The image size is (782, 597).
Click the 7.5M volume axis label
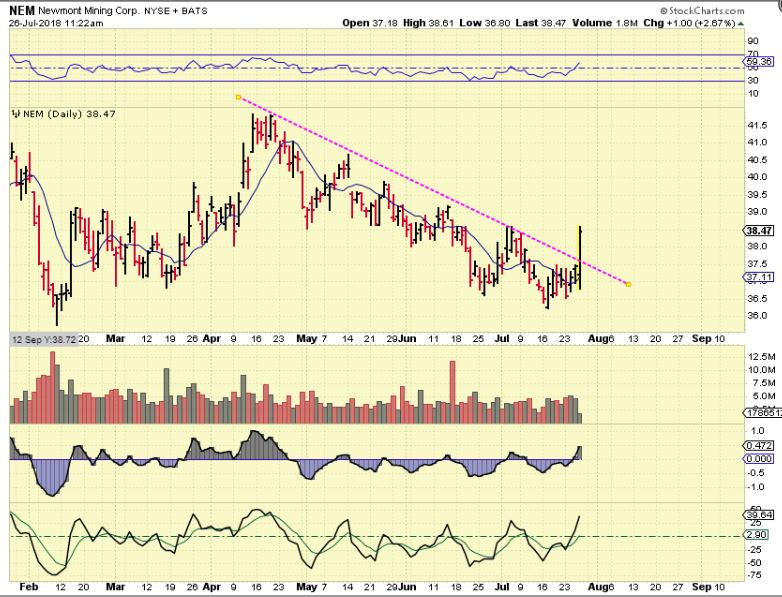764,383
